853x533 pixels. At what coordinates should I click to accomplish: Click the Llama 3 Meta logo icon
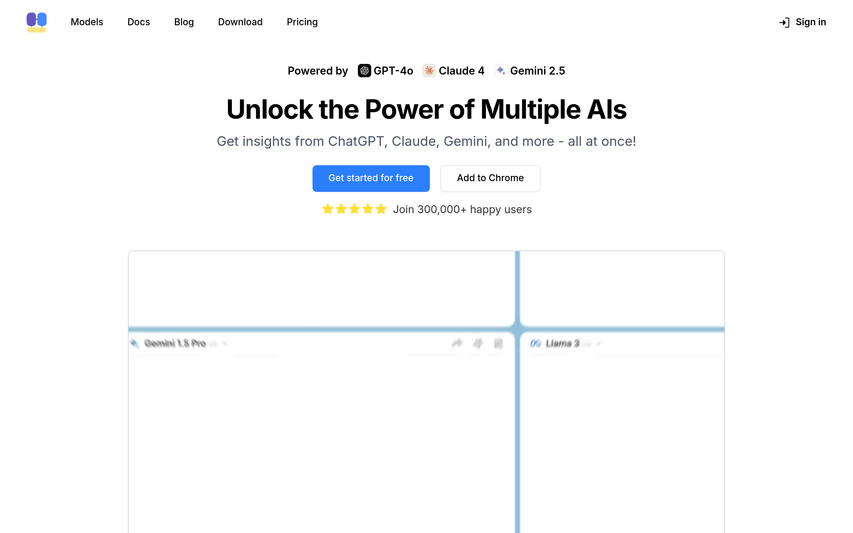[535, 343]
